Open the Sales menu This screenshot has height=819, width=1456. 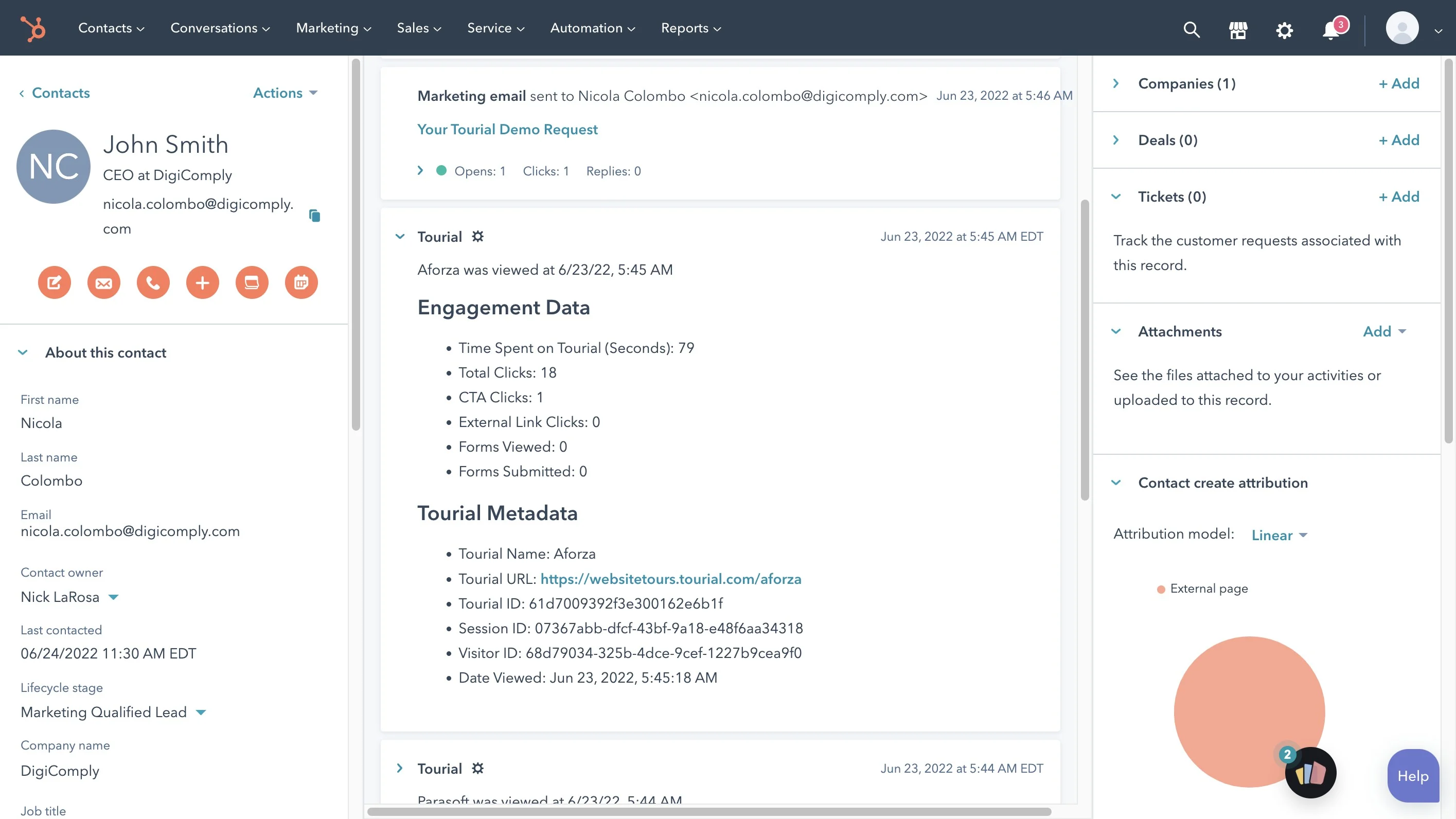tap(419, 28)
